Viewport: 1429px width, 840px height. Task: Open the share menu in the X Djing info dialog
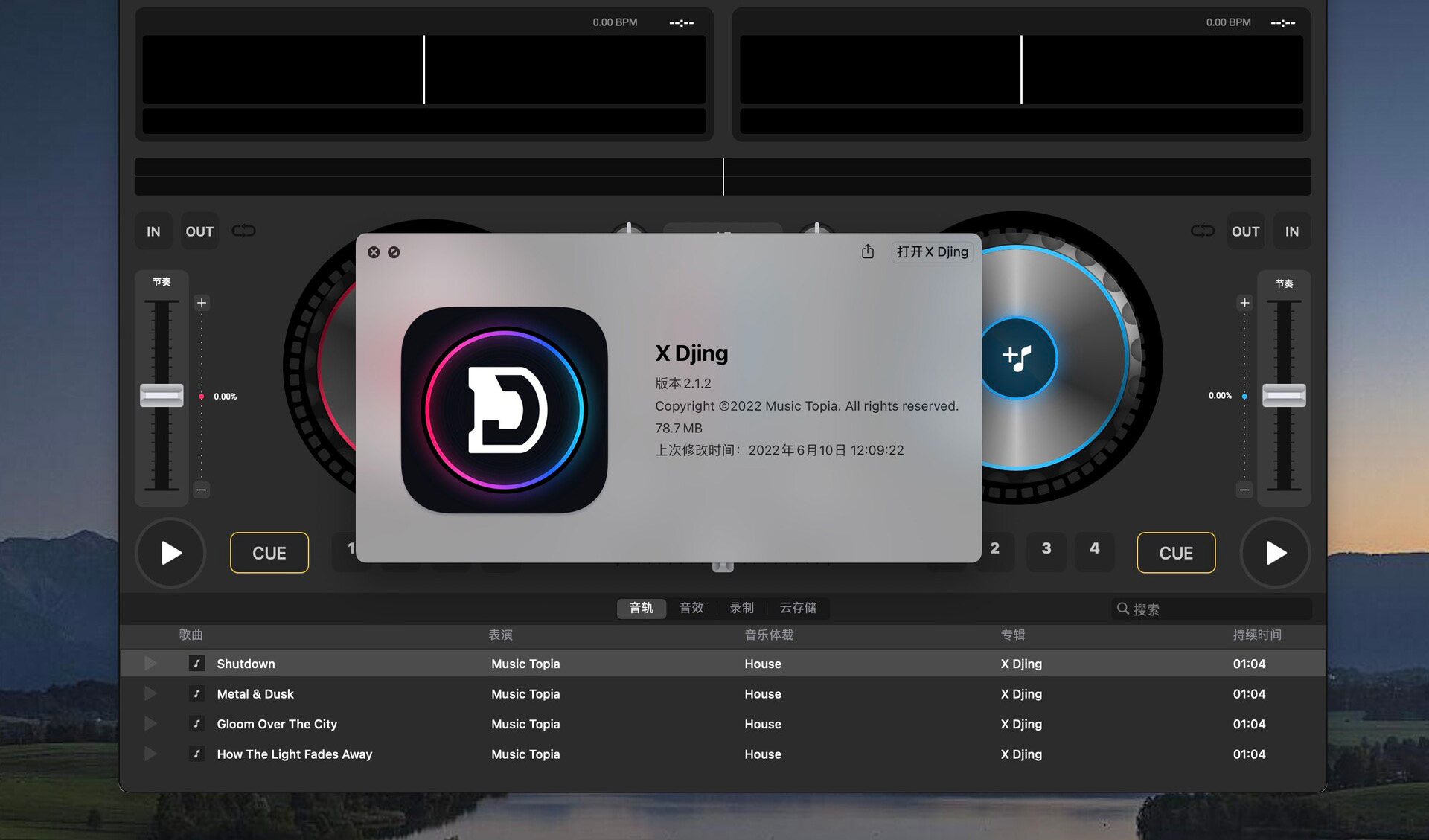868,251
